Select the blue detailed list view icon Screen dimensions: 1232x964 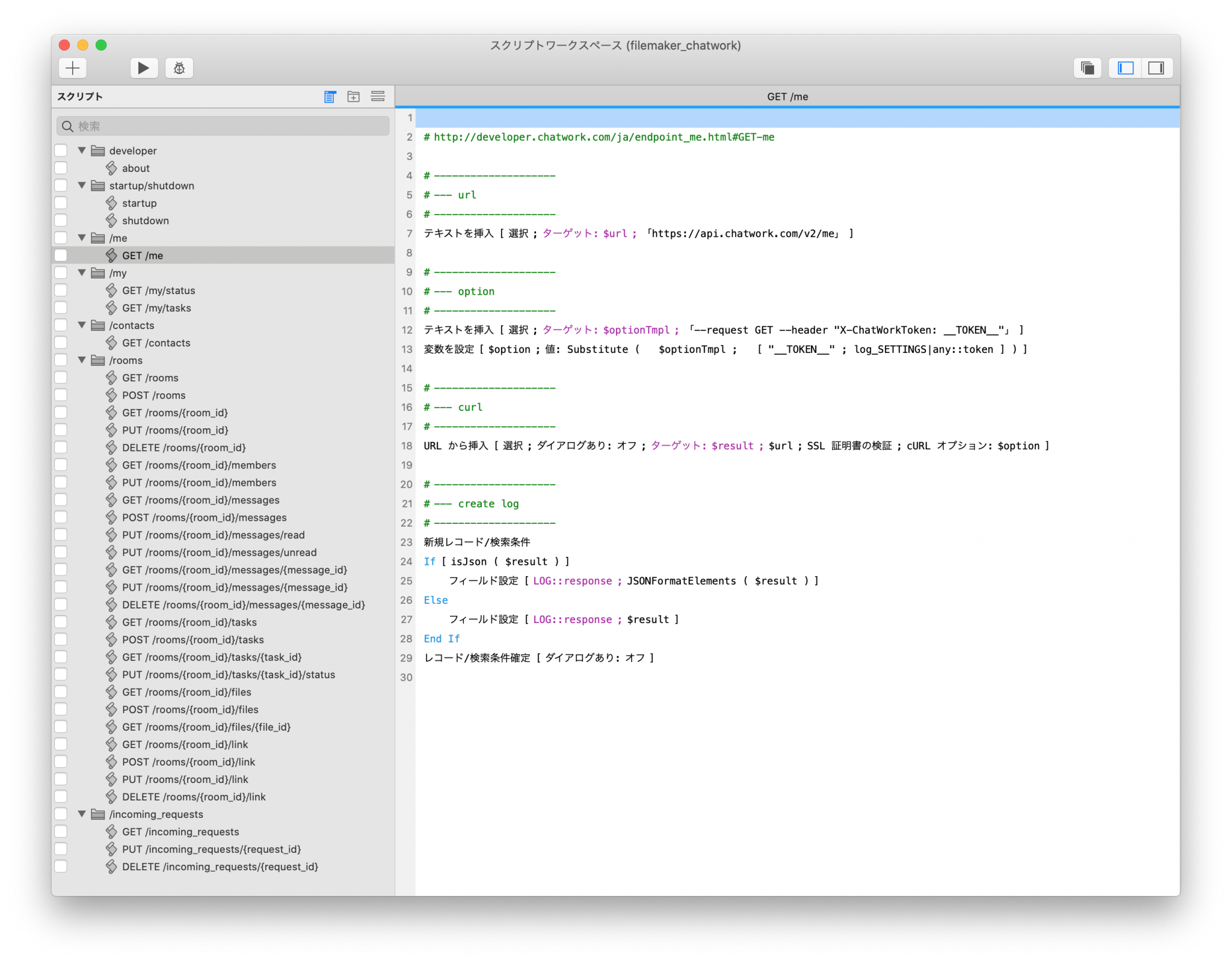coord(329,96)
